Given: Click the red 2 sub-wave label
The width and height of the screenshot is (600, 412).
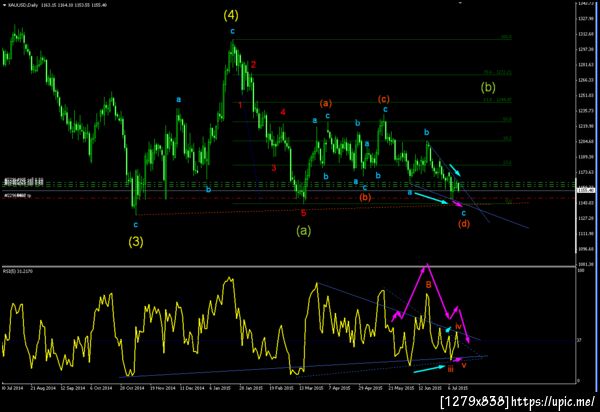Looking at the screenshot, I should [253, 65].
